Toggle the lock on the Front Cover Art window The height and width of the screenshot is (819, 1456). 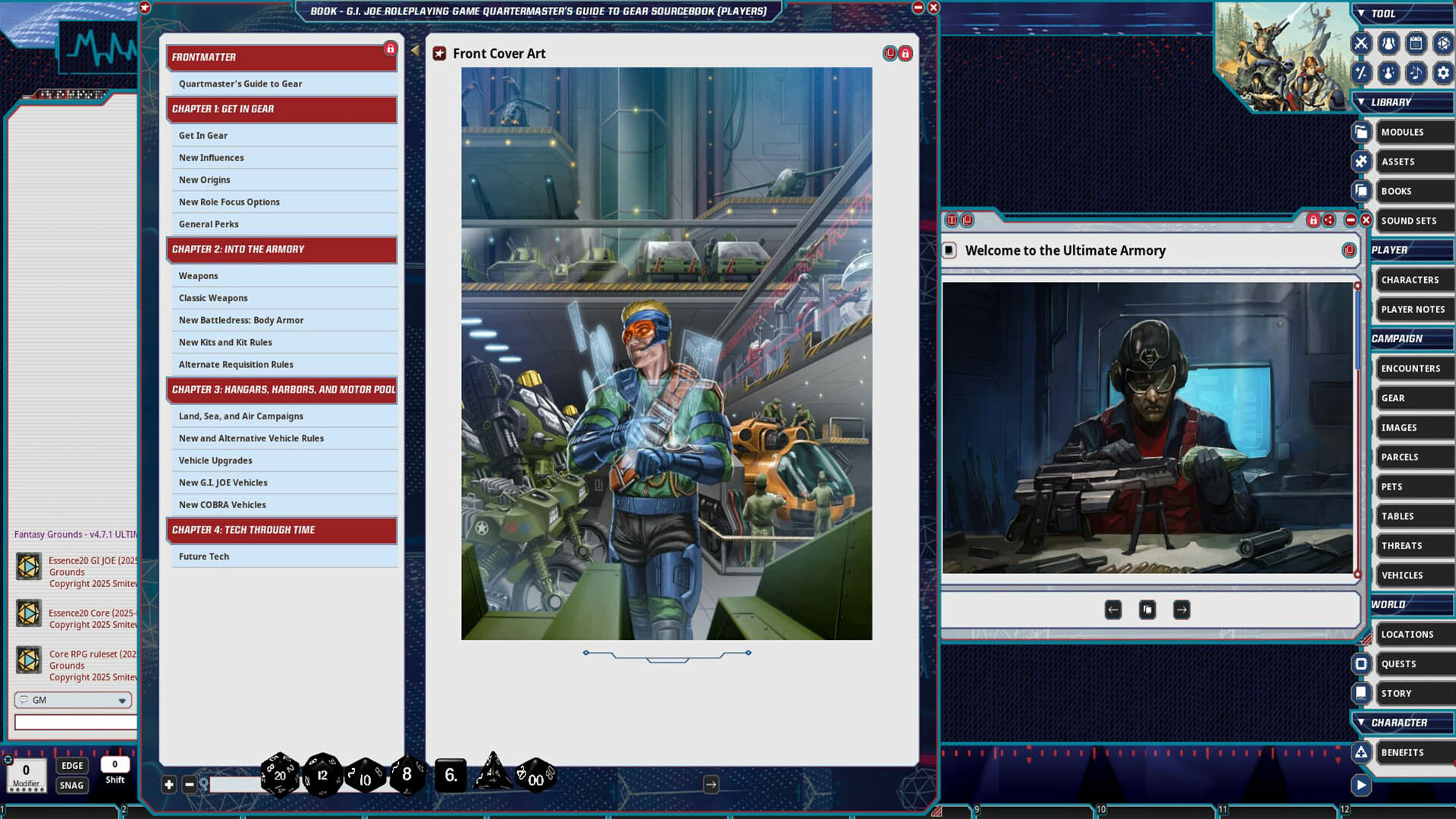coord(905,54)
